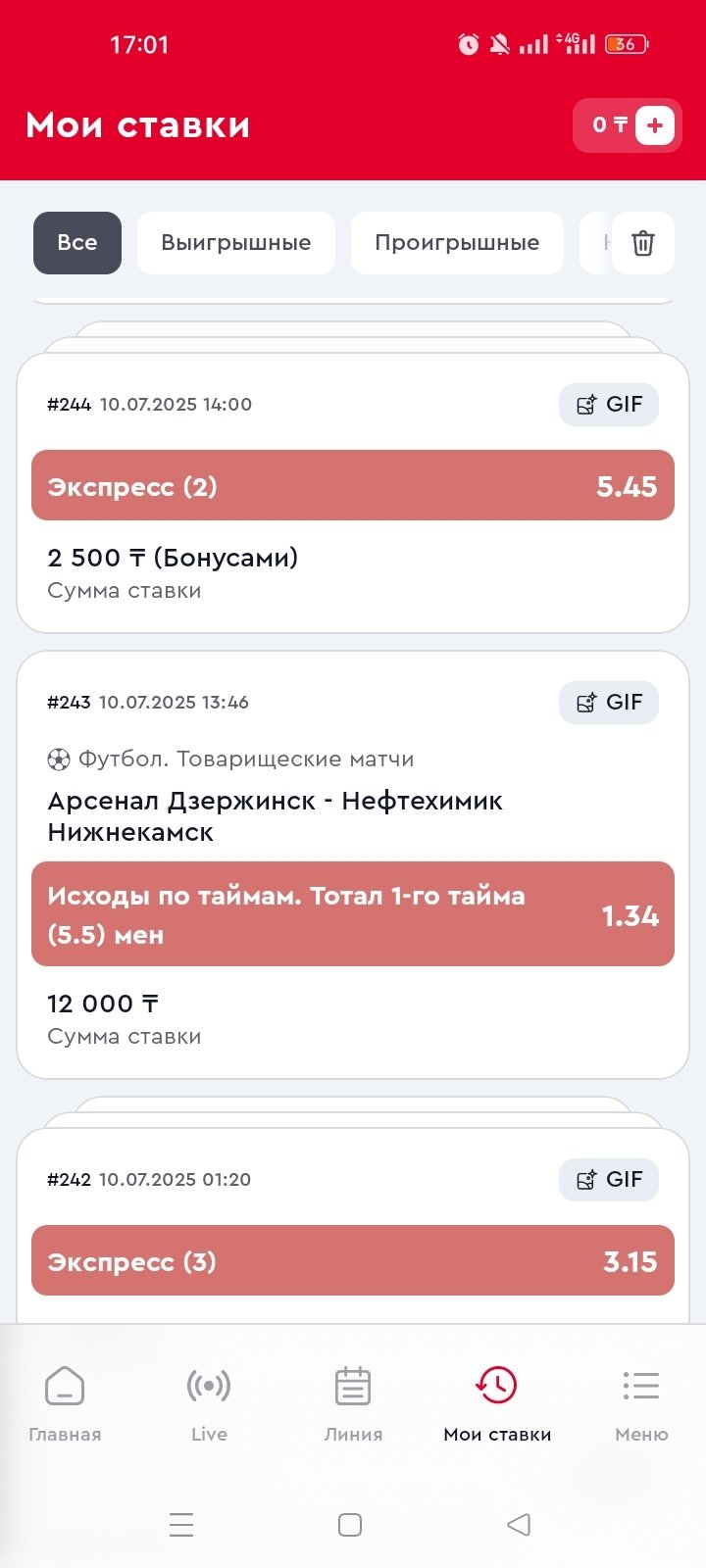Image resolution: width=706 pixels, height=1568 pixels.
Task: Select the Все filter
Action: pyautogui.click(x=77, y=243)
